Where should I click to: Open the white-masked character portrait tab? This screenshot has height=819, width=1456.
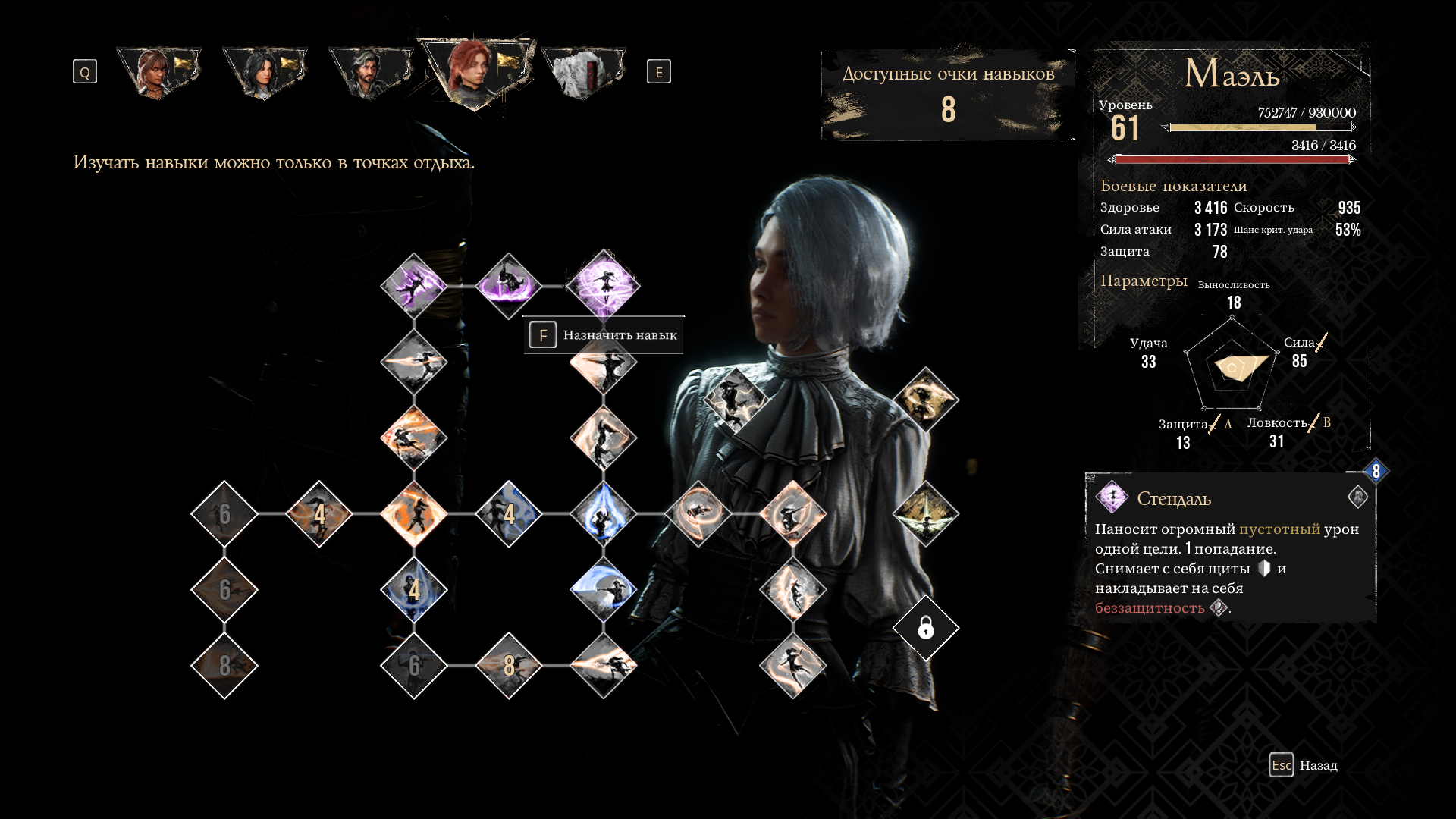click(583, 72)
